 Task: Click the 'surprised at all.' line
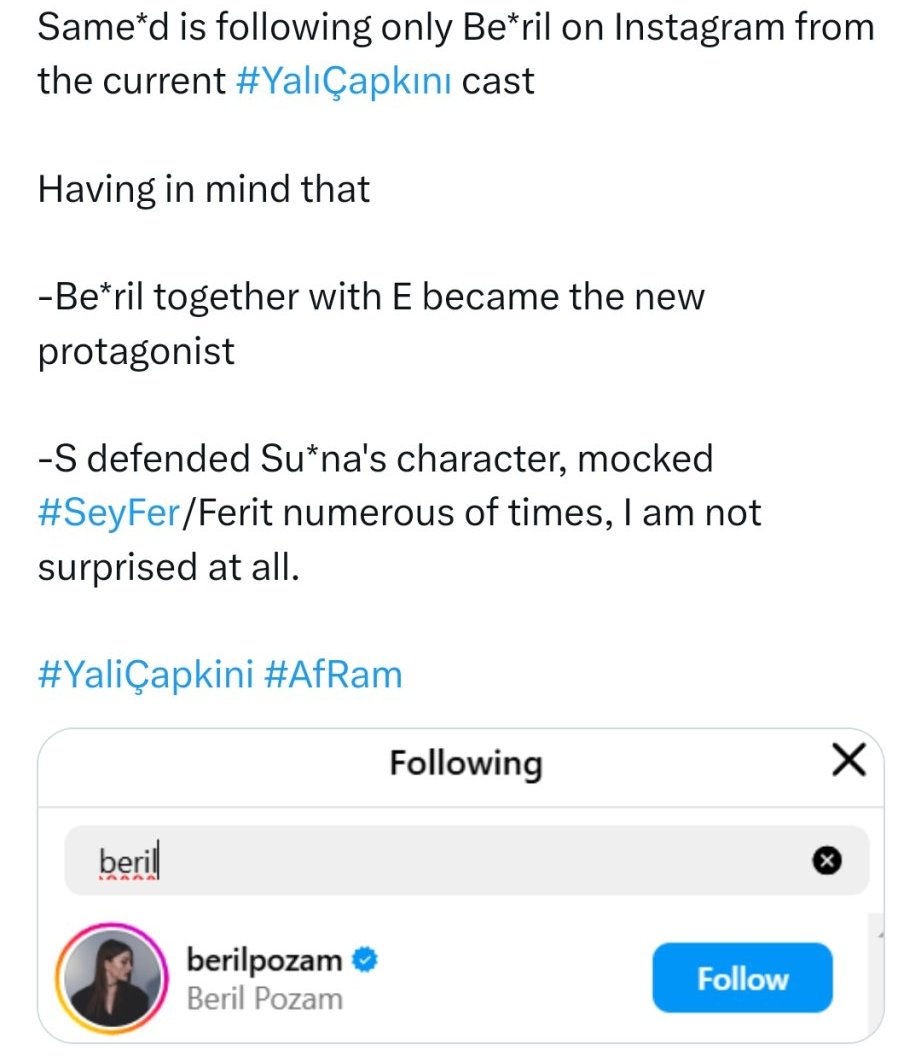(x=168, y=567)
